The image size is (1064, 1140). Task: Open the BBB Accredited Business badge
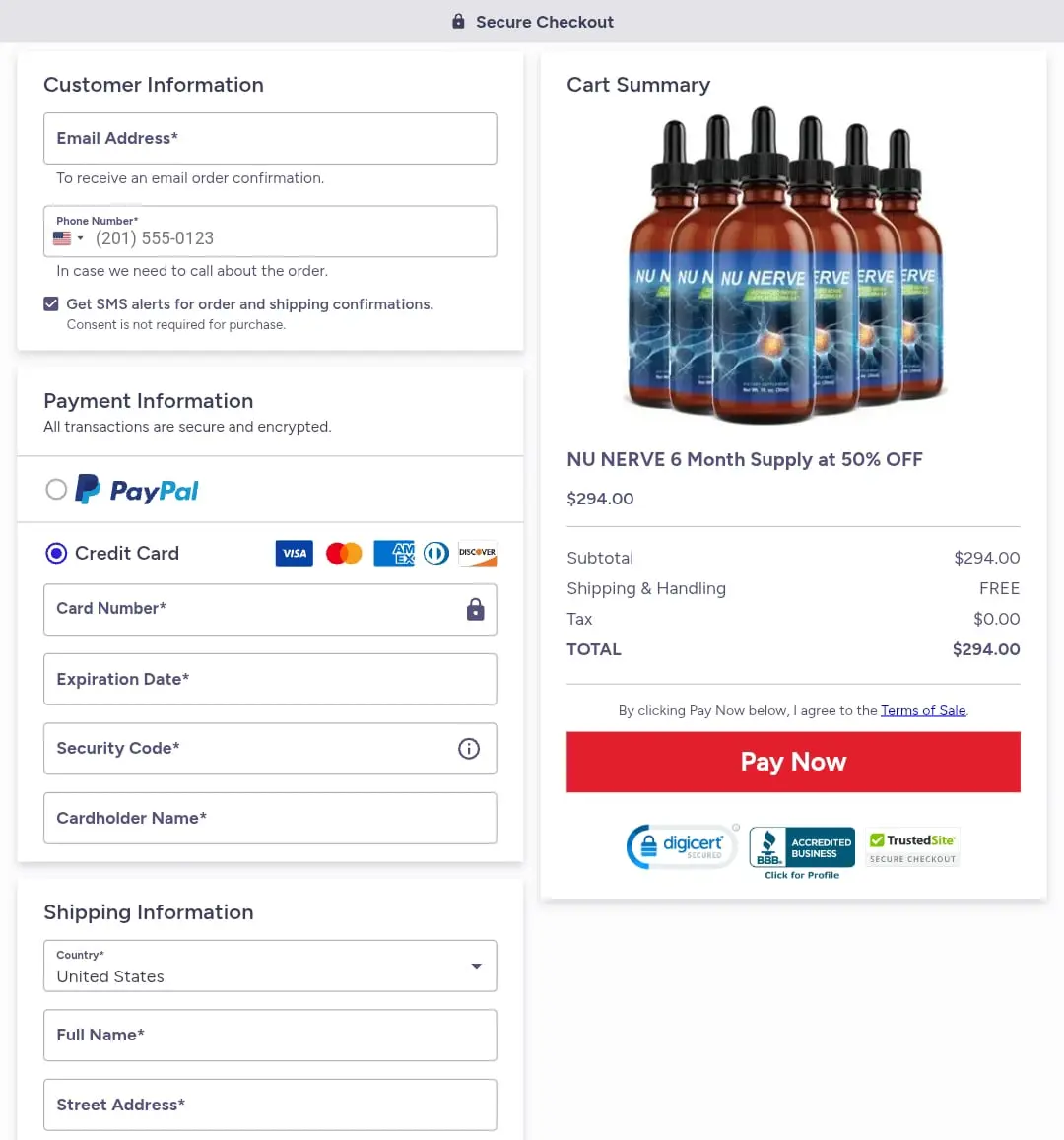coord(802,849)
